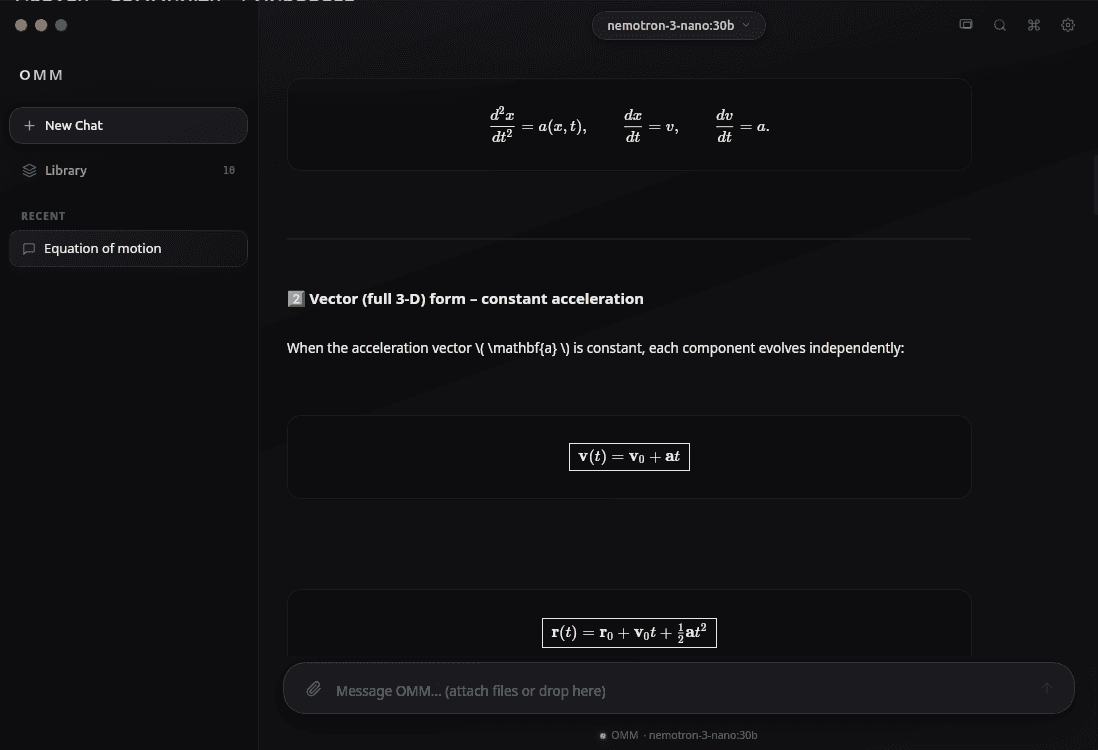The width and height of the screenshot is (1098, 750).
Task: Attach a file using the paperclip icon
Action: (x=314, y=689)
